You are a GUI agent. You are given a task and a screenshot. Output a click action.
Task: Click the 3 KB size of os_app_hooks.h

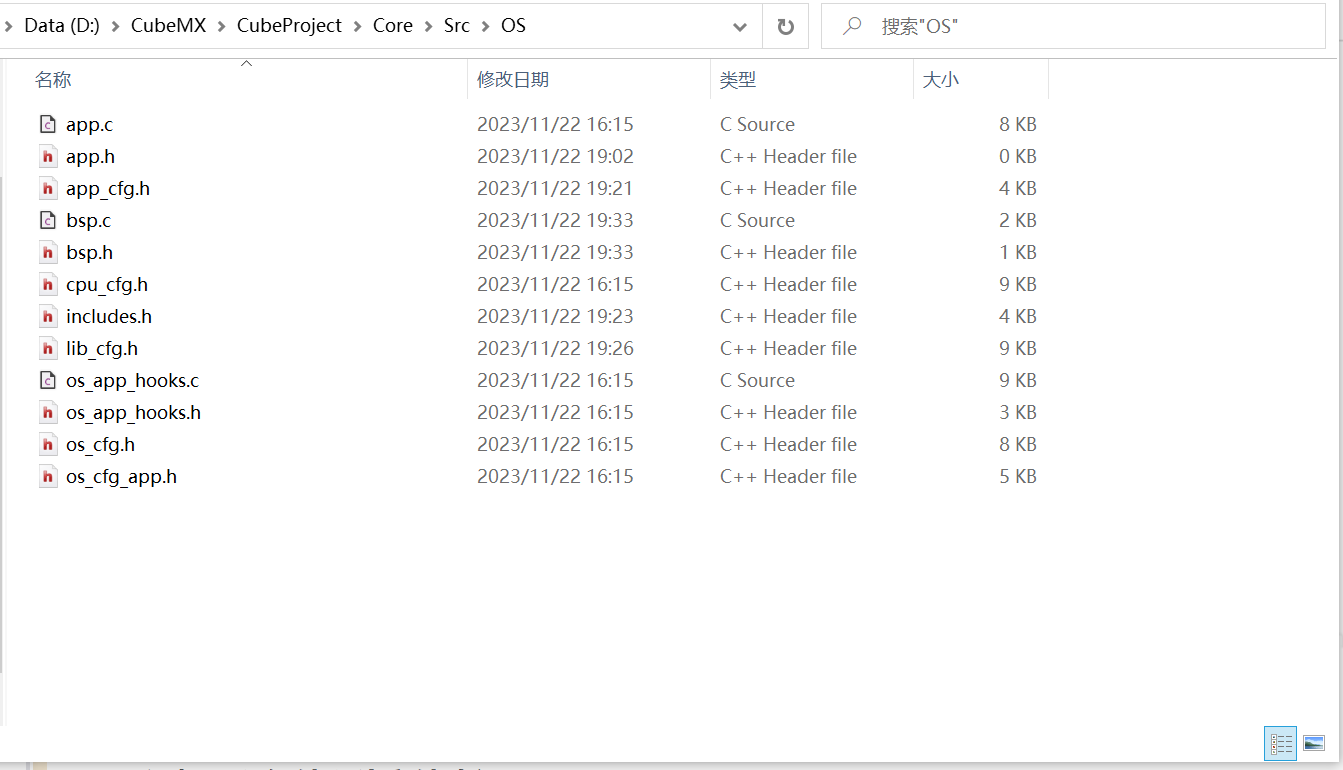pyautogui.click(x=1017, y=412)
